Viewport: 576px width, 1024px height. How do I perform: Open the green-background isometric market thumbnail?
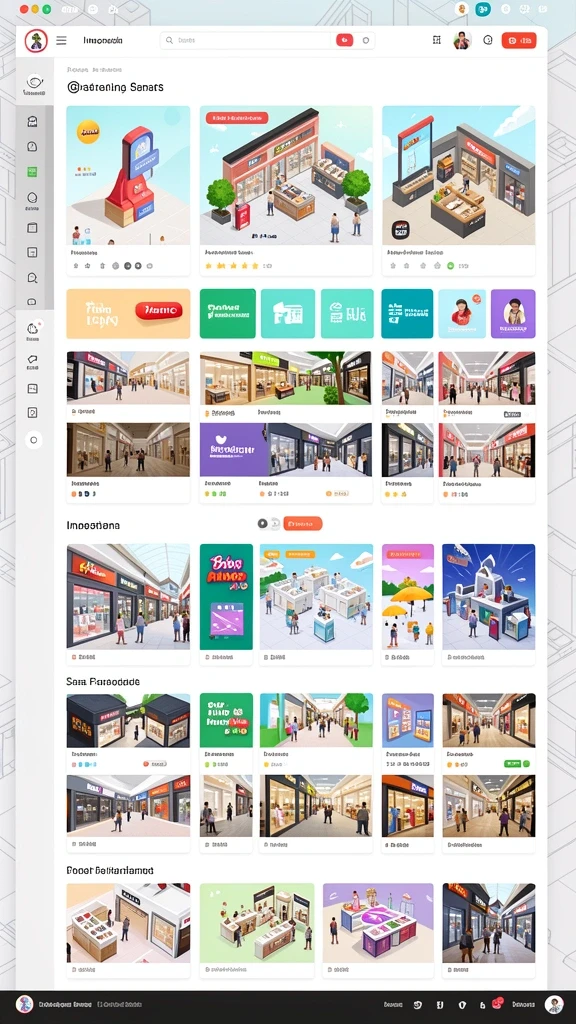click(257, 923)
